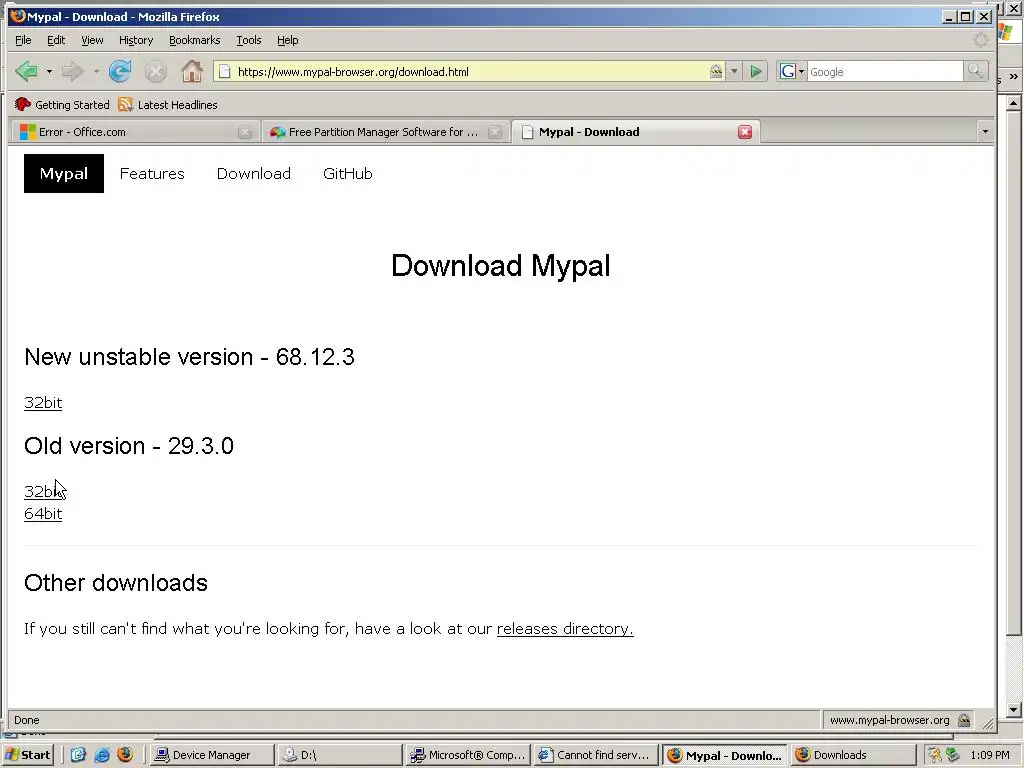Reload the current page
This screenshot has height=768, width=1024.
120,71
